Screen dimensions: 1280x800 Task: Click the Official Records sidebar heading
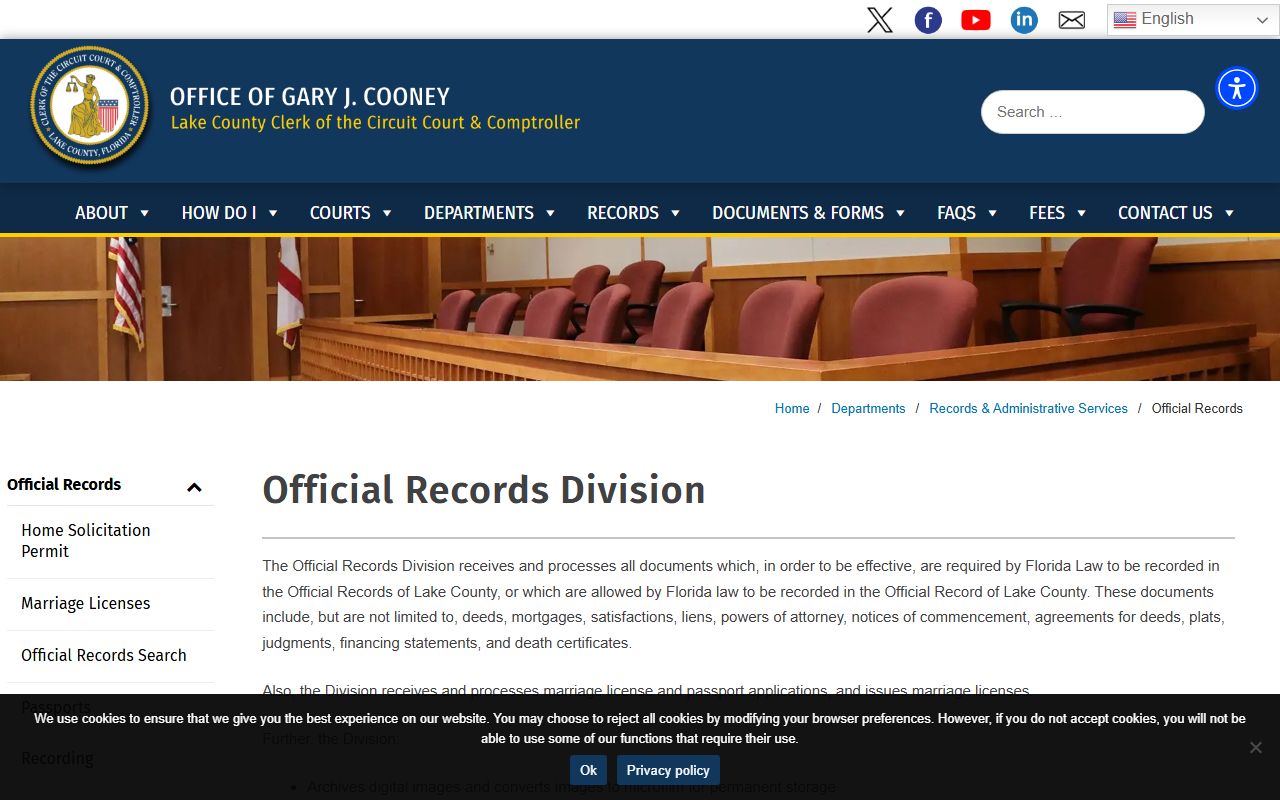64,484
